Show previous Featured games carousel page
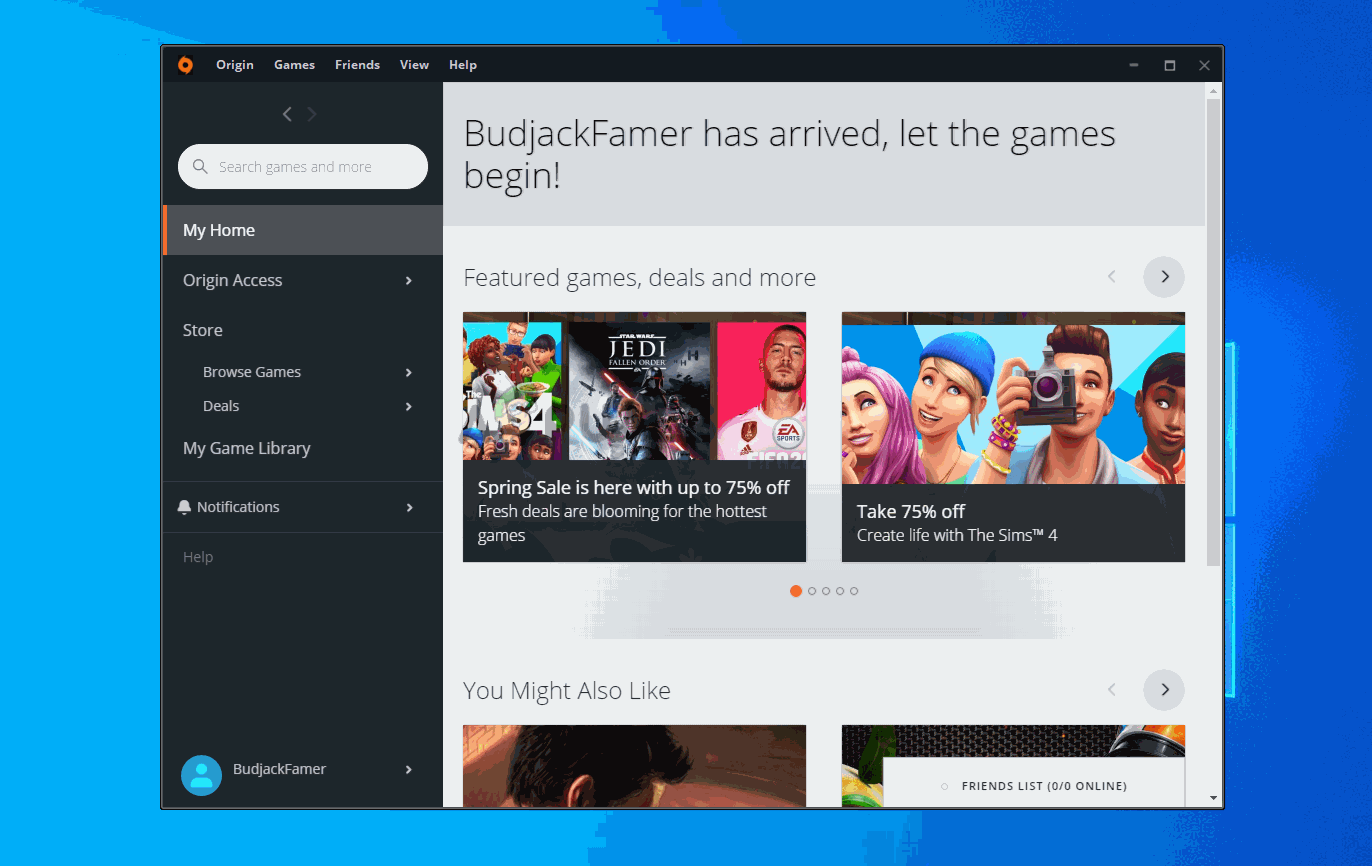1372x866 pixels. coord(1111,277)
